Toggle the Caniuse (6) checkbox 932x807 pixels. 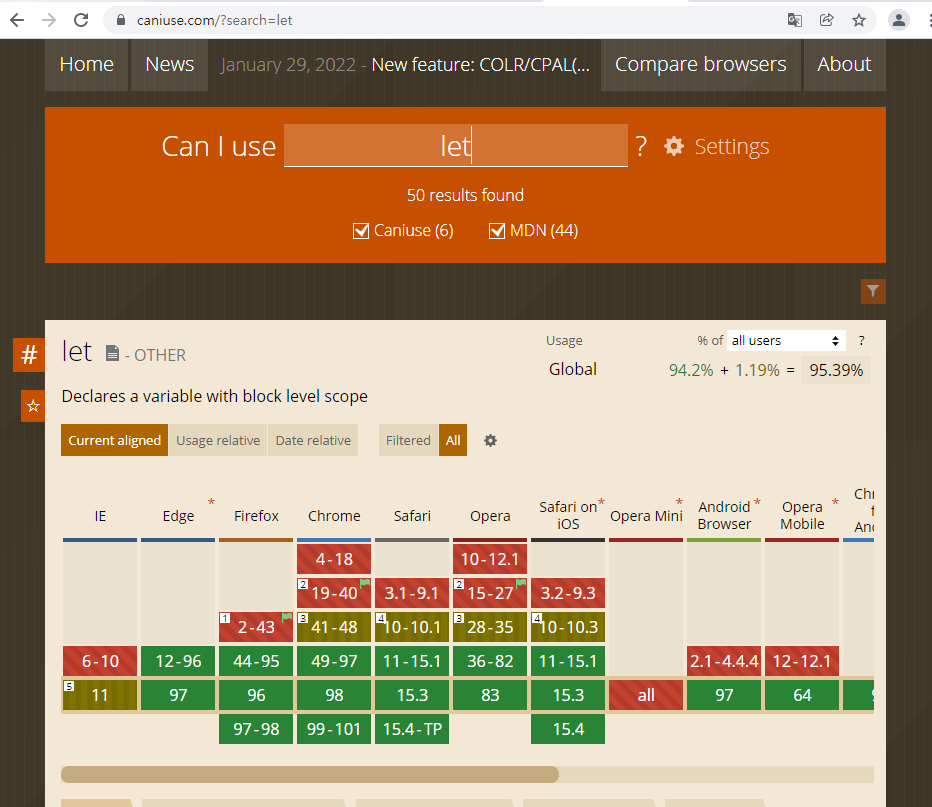pyautogui.click(x=361, y=231)
